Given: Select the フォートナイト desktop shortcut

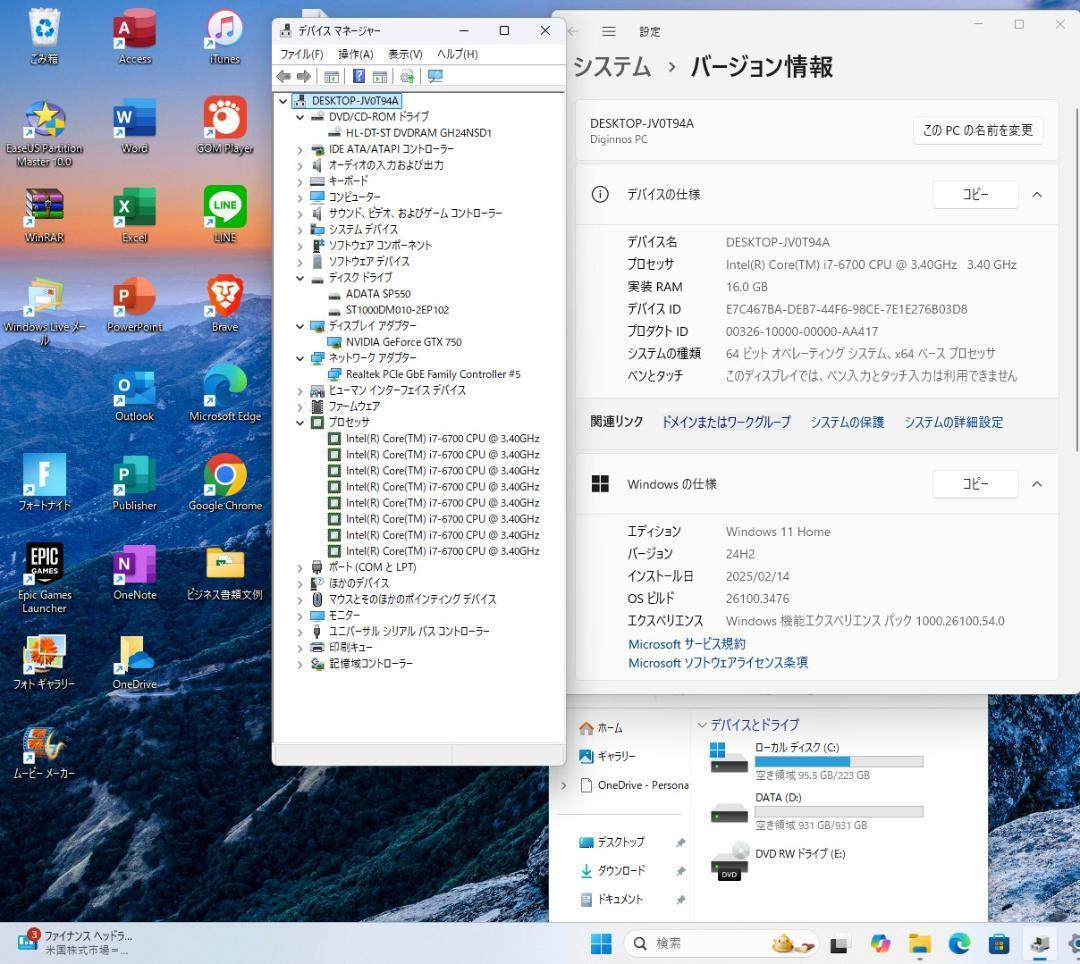Looking at the screenshot, I should tap(45, 483).
